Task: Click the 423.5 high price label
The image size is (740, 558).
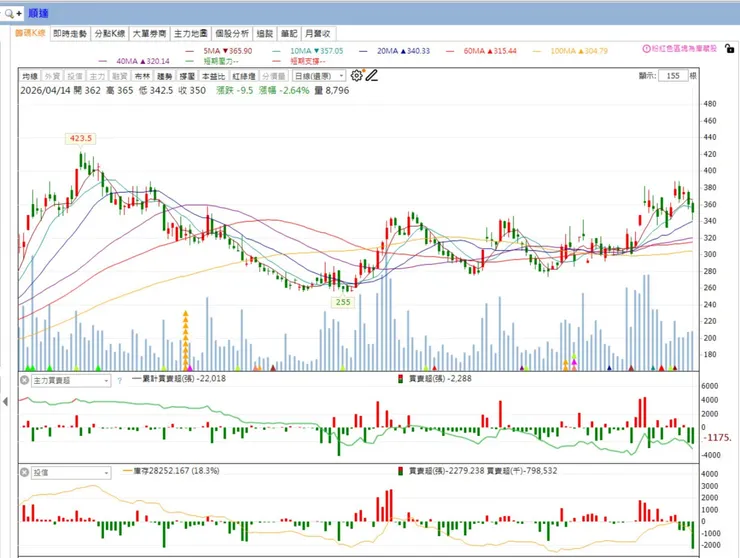Action: coord(81,138)
